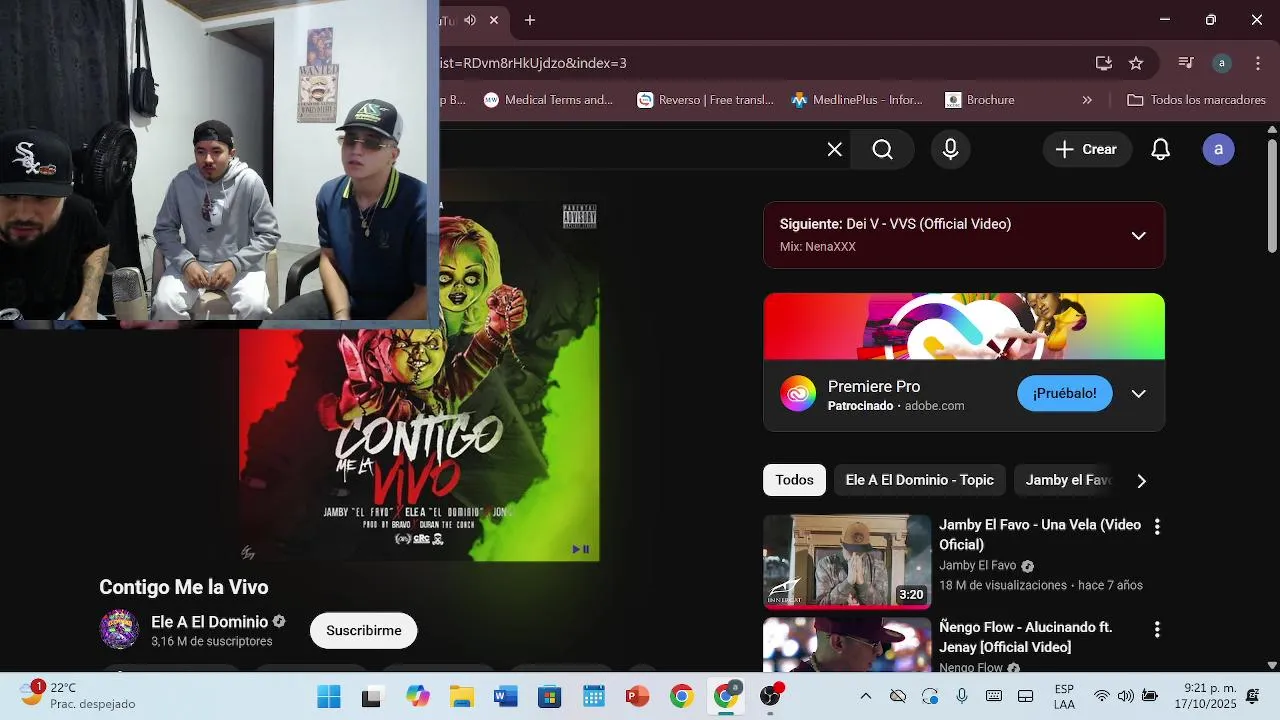Open Todos los marcadores folder
The height and width of the screenshot is (720, 1280).
pyautogui.click(x=1196, y=100)
